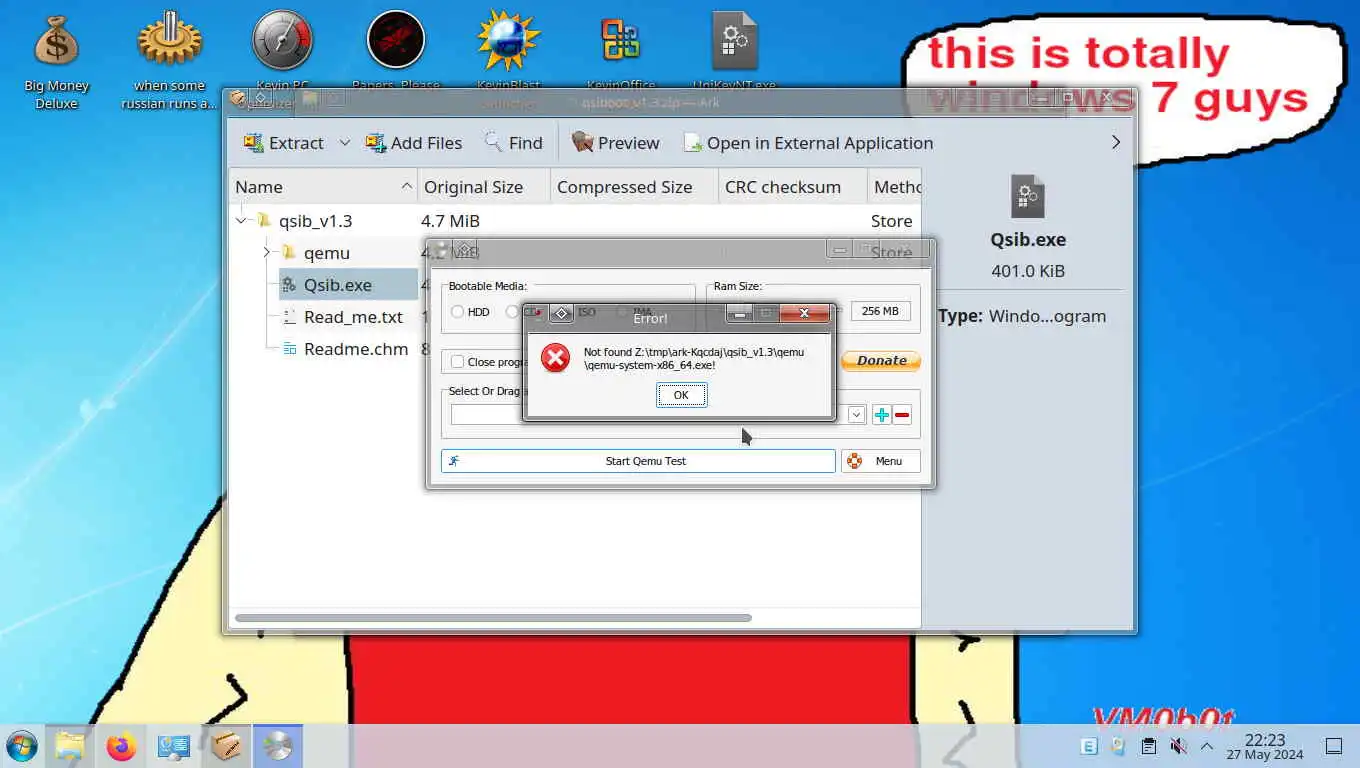
Task: Click Add Files in the Ark toolbar
Action: tap(414, 143)
